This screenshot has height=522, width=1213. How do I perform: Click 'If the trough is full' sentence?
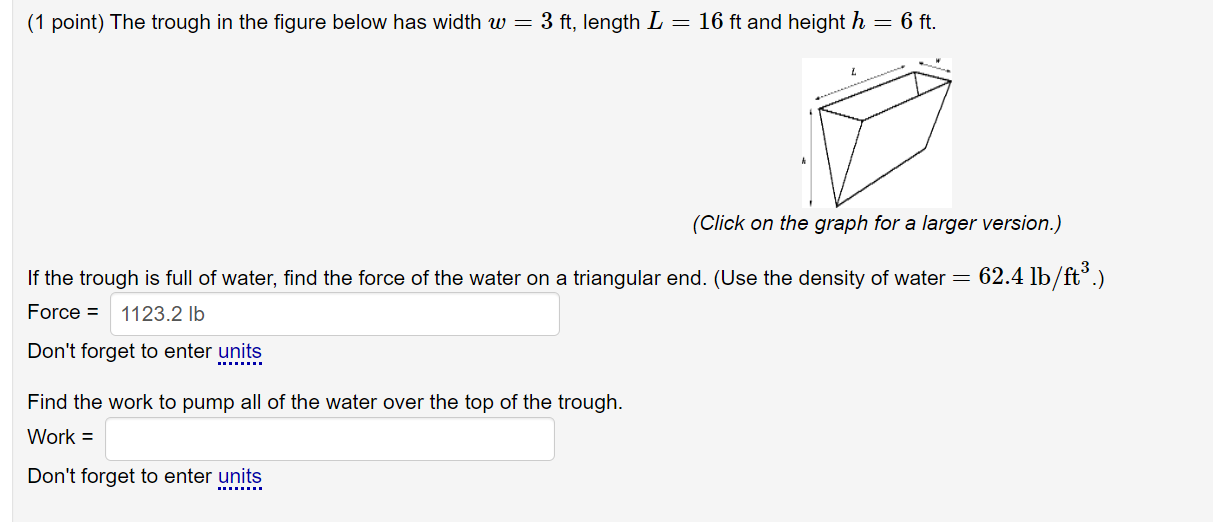tap(565, 277)
